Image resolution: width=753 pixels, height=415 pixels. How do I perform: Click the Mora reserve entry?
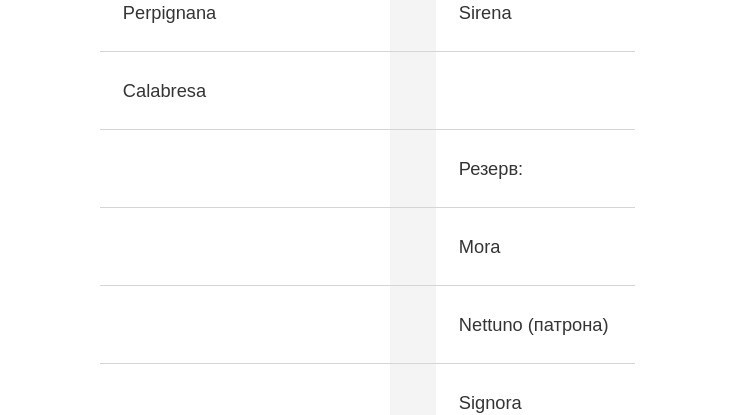(x=479, y=247)
